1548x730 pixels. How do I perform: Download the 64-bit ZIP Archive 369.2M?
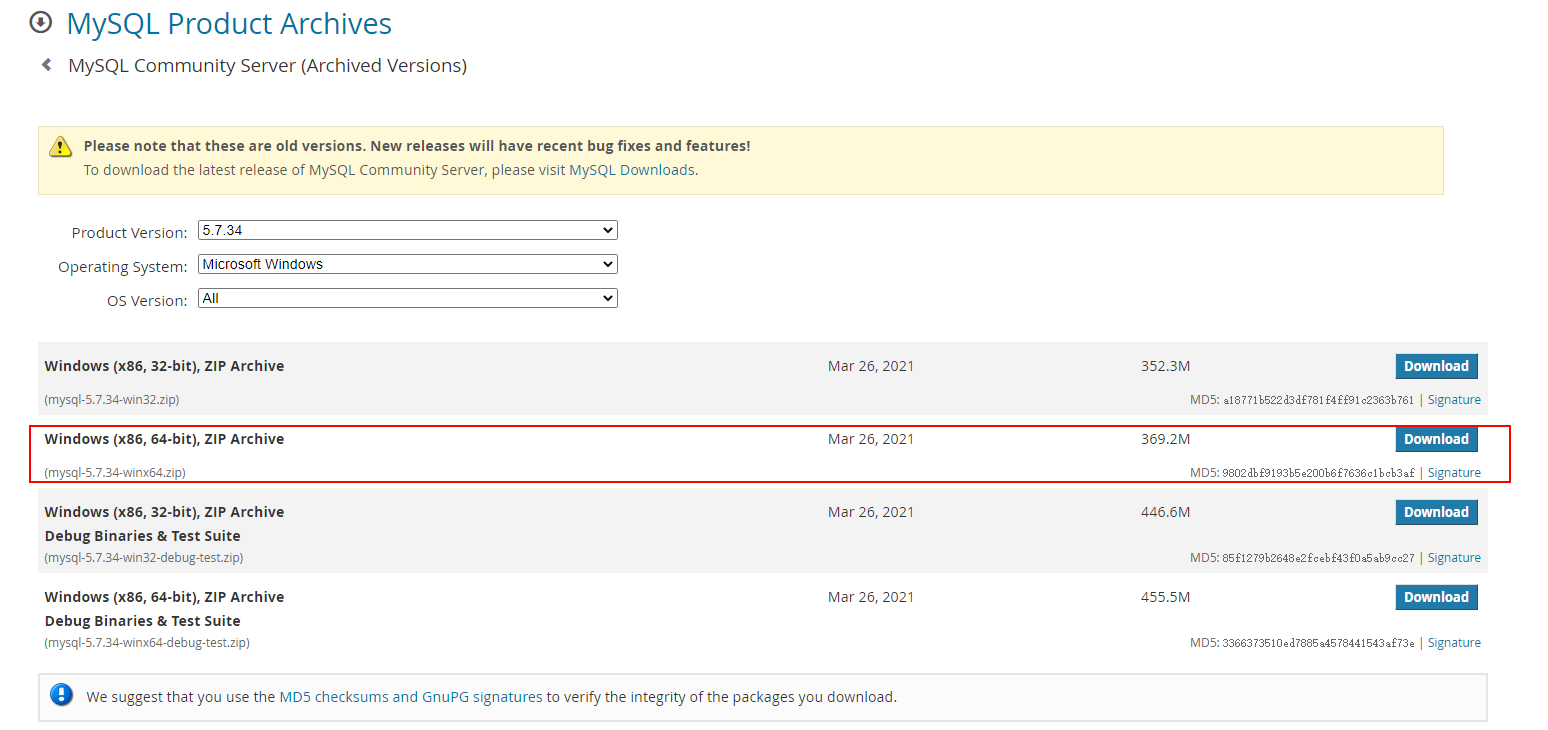[1436, 439]
